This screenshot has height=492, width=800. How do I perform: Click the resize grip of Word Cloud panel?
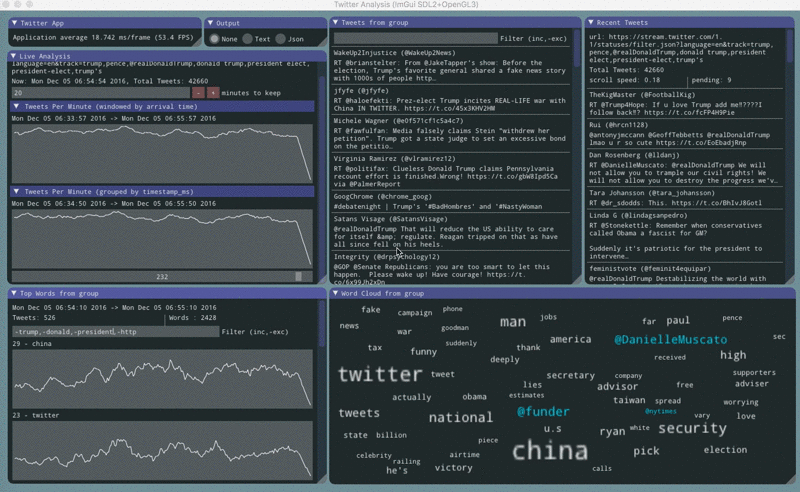791,479
